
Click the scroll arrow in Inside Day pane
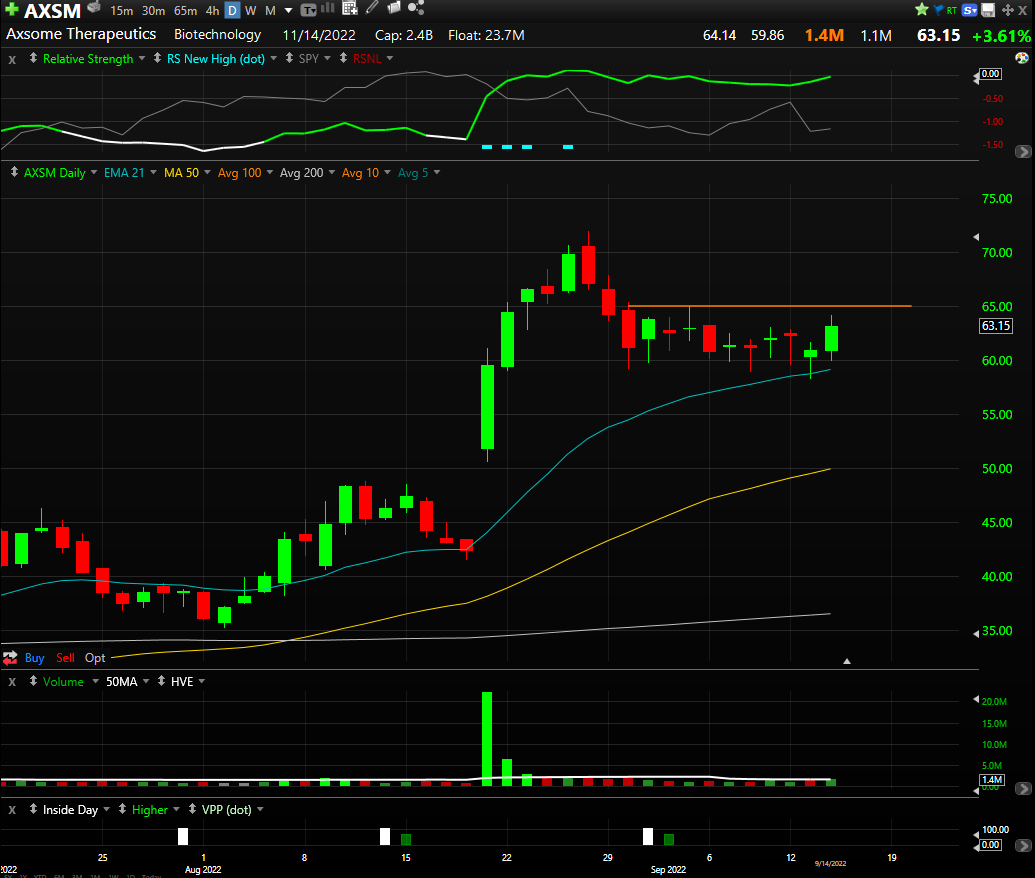tap(1022, 844)
